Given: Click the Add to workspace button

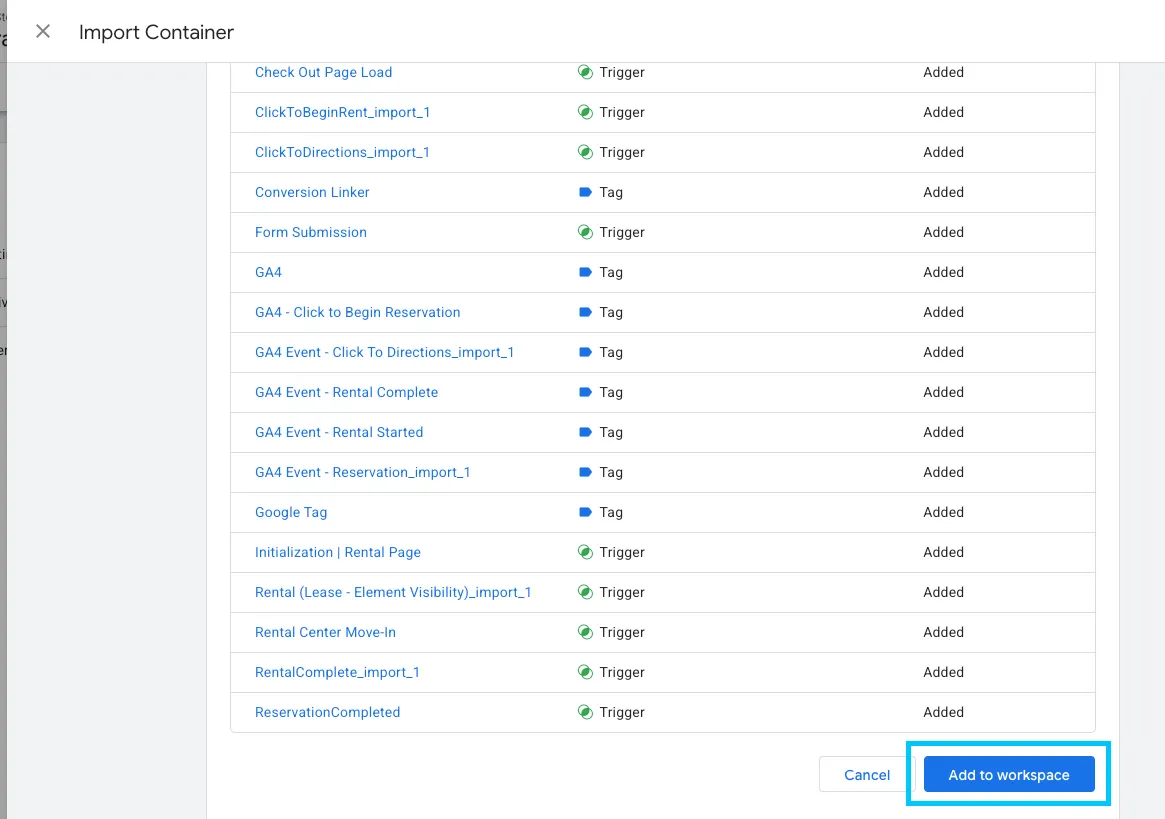Looking at the screenshot, I should [1009, 774].
